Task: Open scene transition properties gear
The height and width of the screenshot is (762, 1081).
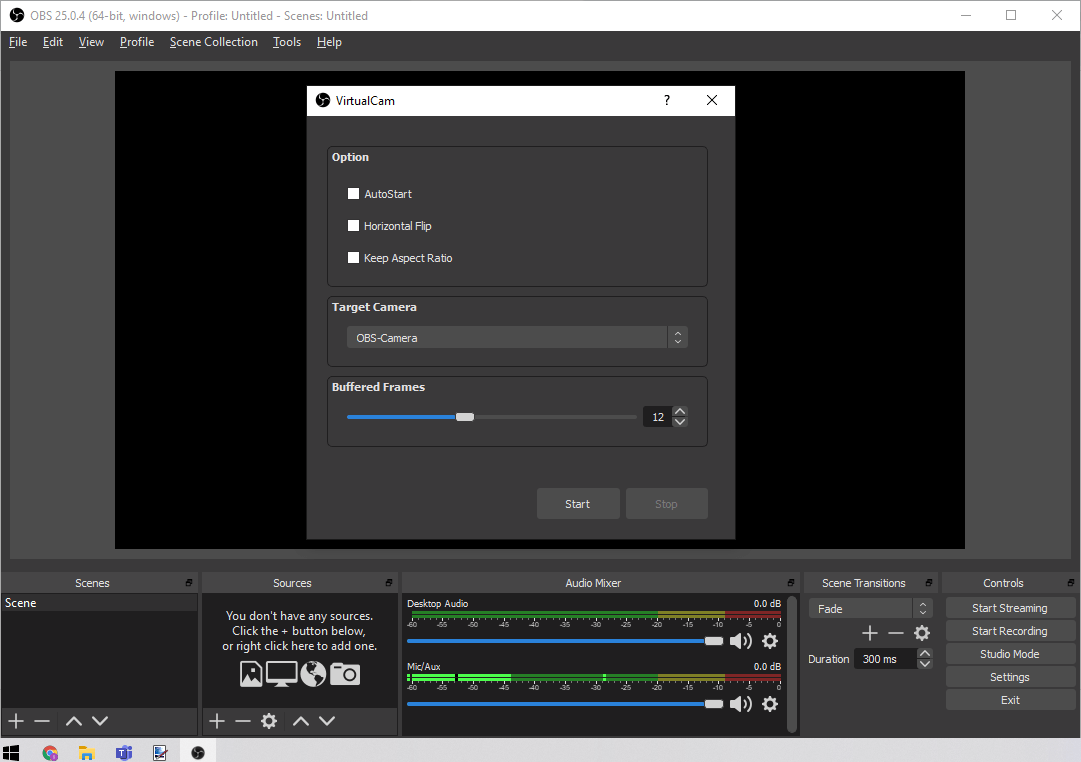Action: tap(922, 633)
